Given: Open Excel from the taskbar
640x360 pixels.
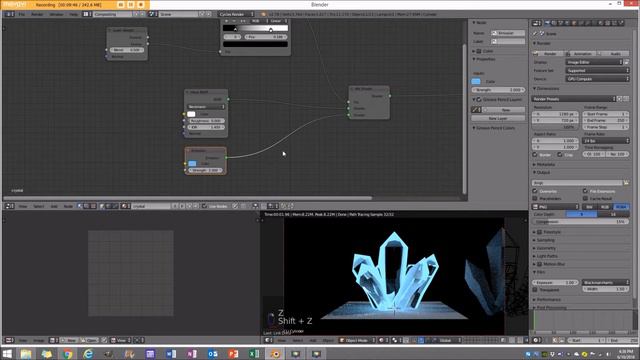Looking at the screenshot, I should (254, 353).
